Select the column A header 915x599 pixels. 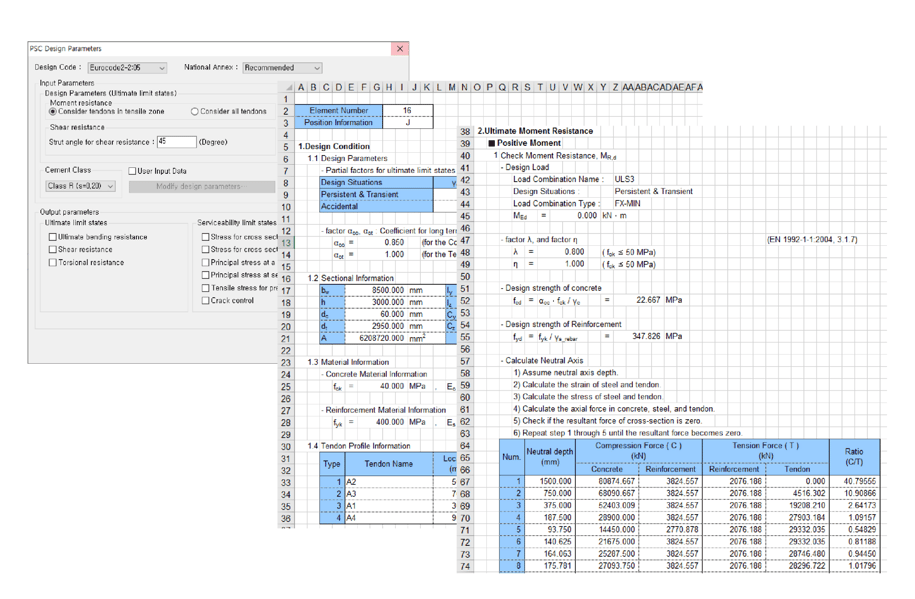pyautogui.click(x=302, y=88)
